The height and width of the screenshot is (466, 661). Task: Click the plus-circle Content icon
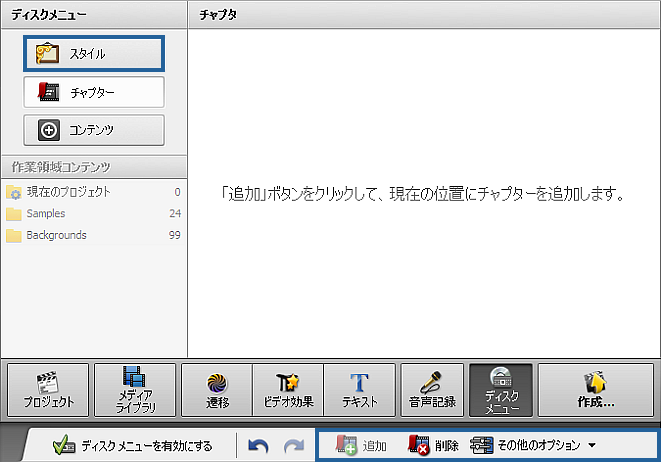click(x=49, y=130)
